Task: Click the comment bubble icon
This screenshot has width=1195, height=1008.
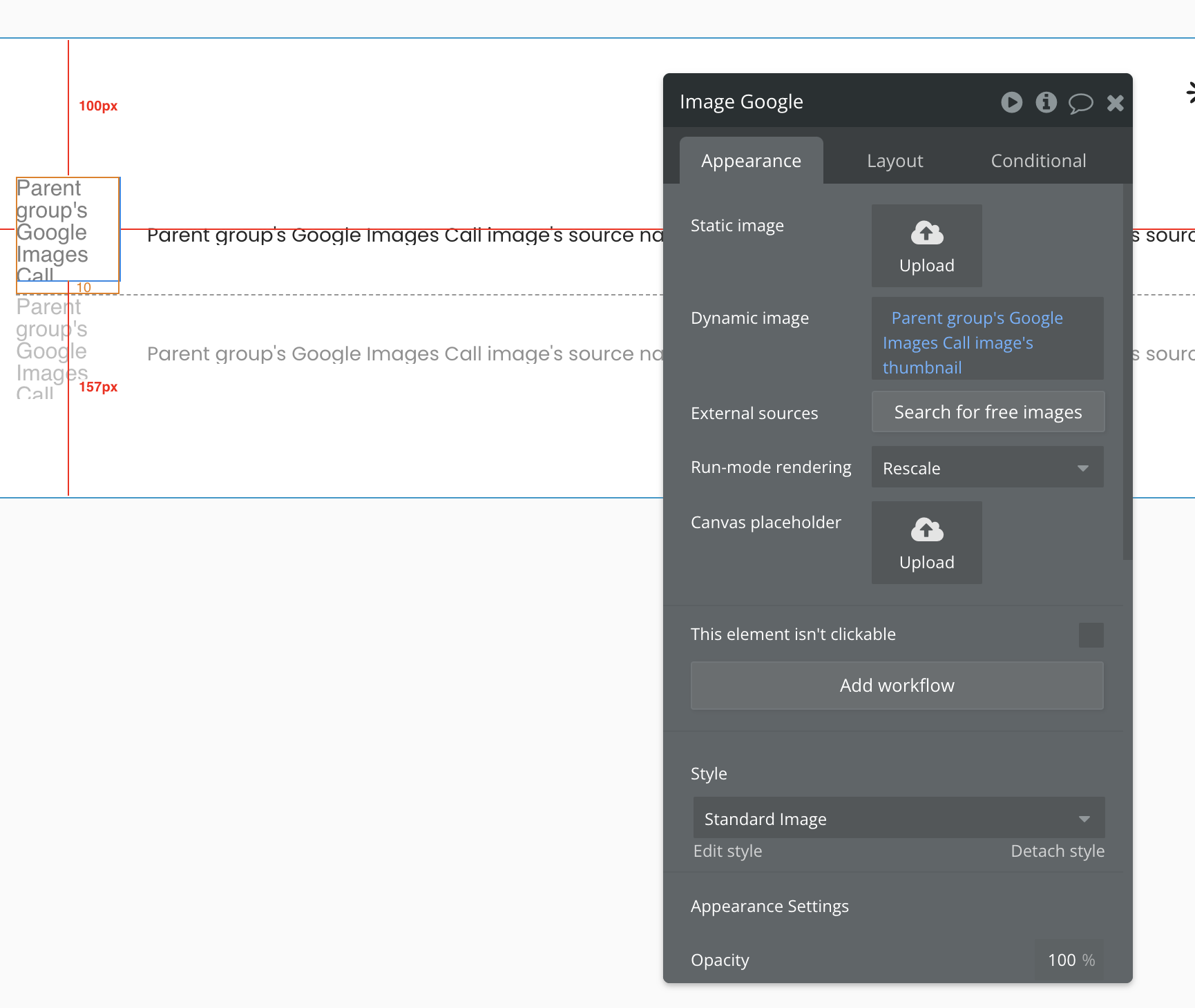Action: click(x=1080, y=104)
